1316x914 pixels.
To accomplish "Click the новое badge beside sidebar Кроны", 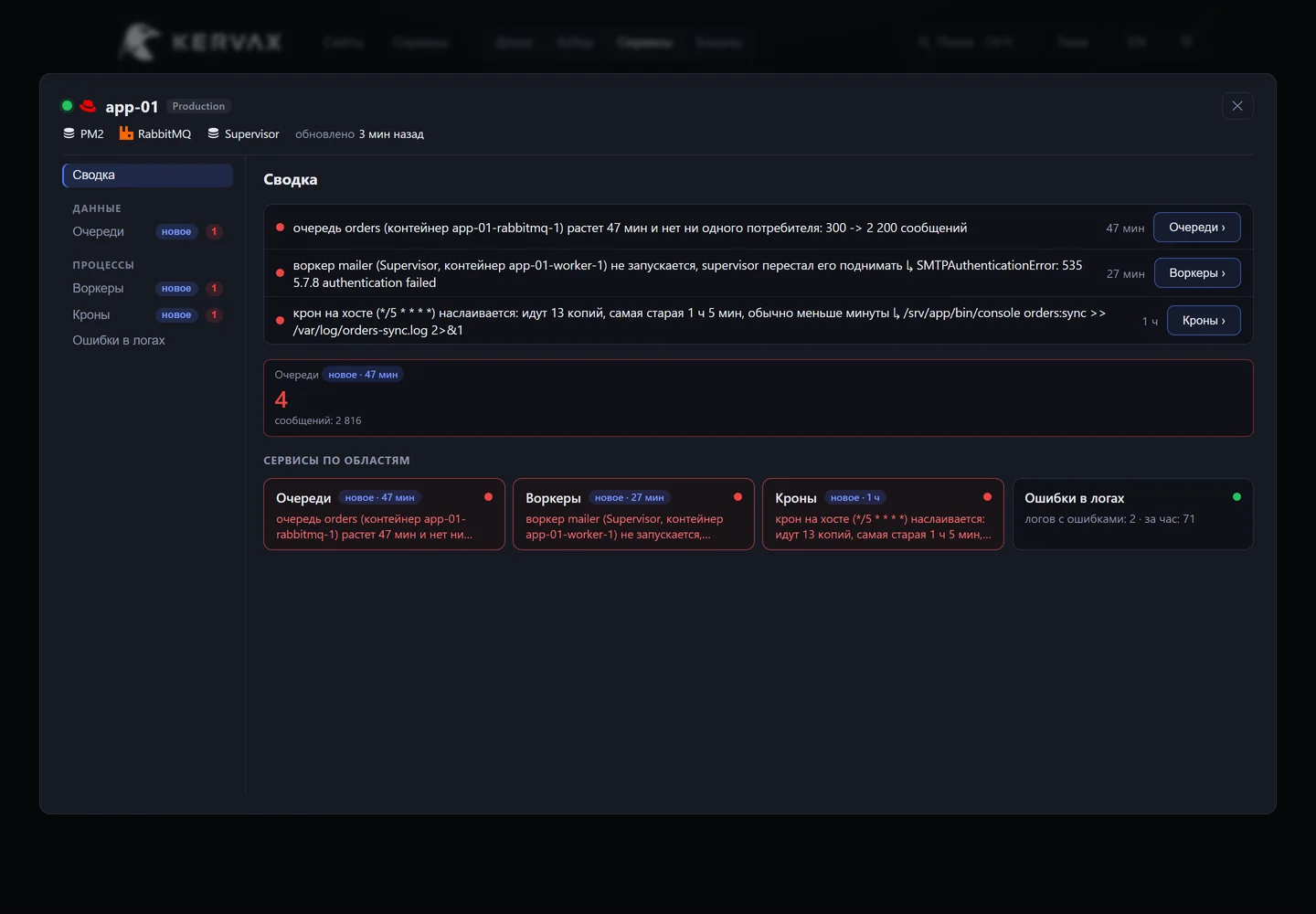I will (176, 315).
